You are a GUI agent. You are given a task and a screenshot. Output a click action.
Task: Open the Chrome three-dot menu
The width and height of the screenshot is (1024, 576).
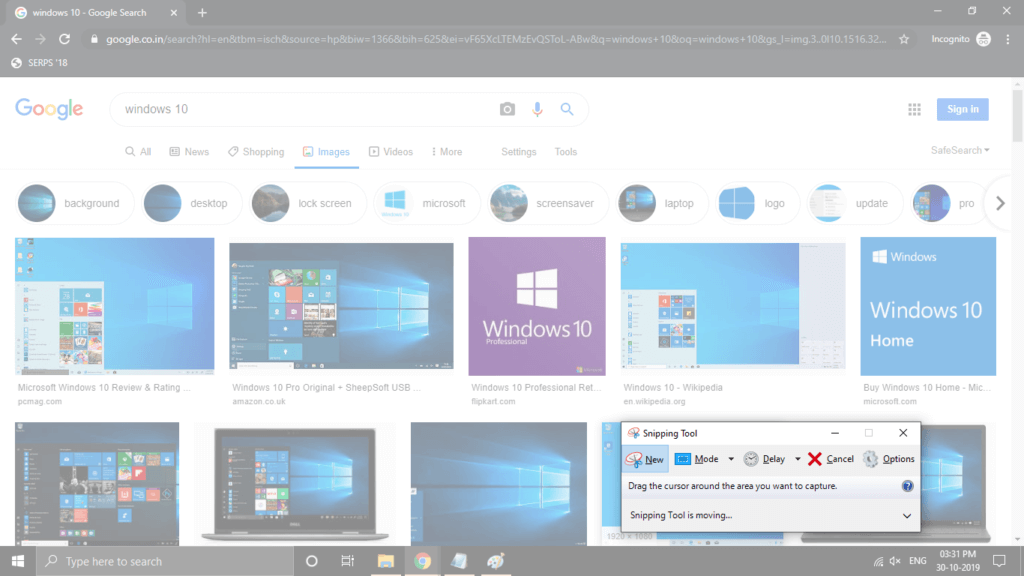1008,39
